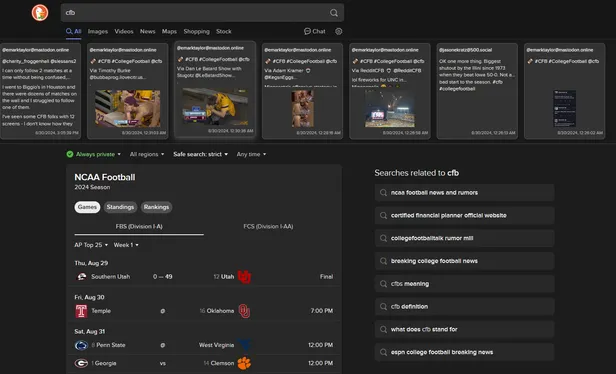
Task: Open the fireworks stadium thumbnail in RedditCFB post
Action: [390, 108]
